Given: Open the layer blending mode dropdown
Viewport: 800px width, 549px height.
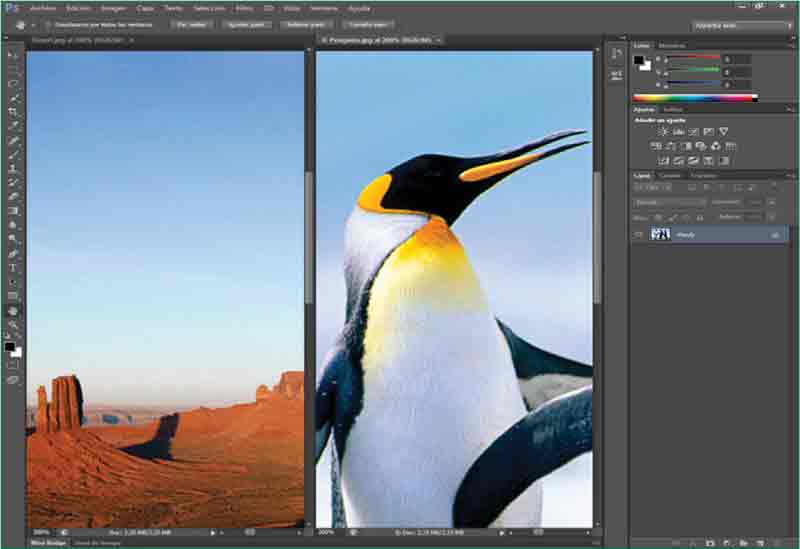Looking at the screenshot, I should point(670,202).
